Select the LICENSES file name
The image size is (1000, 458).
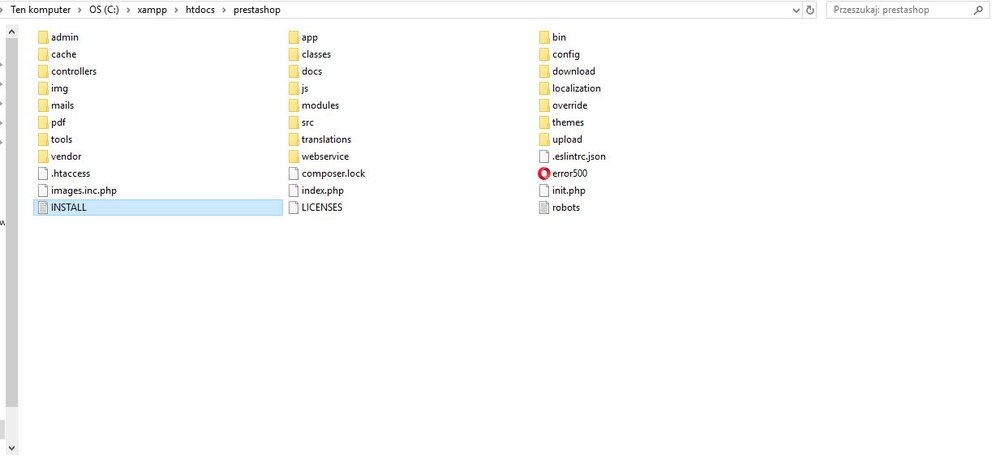click(322, 207)
